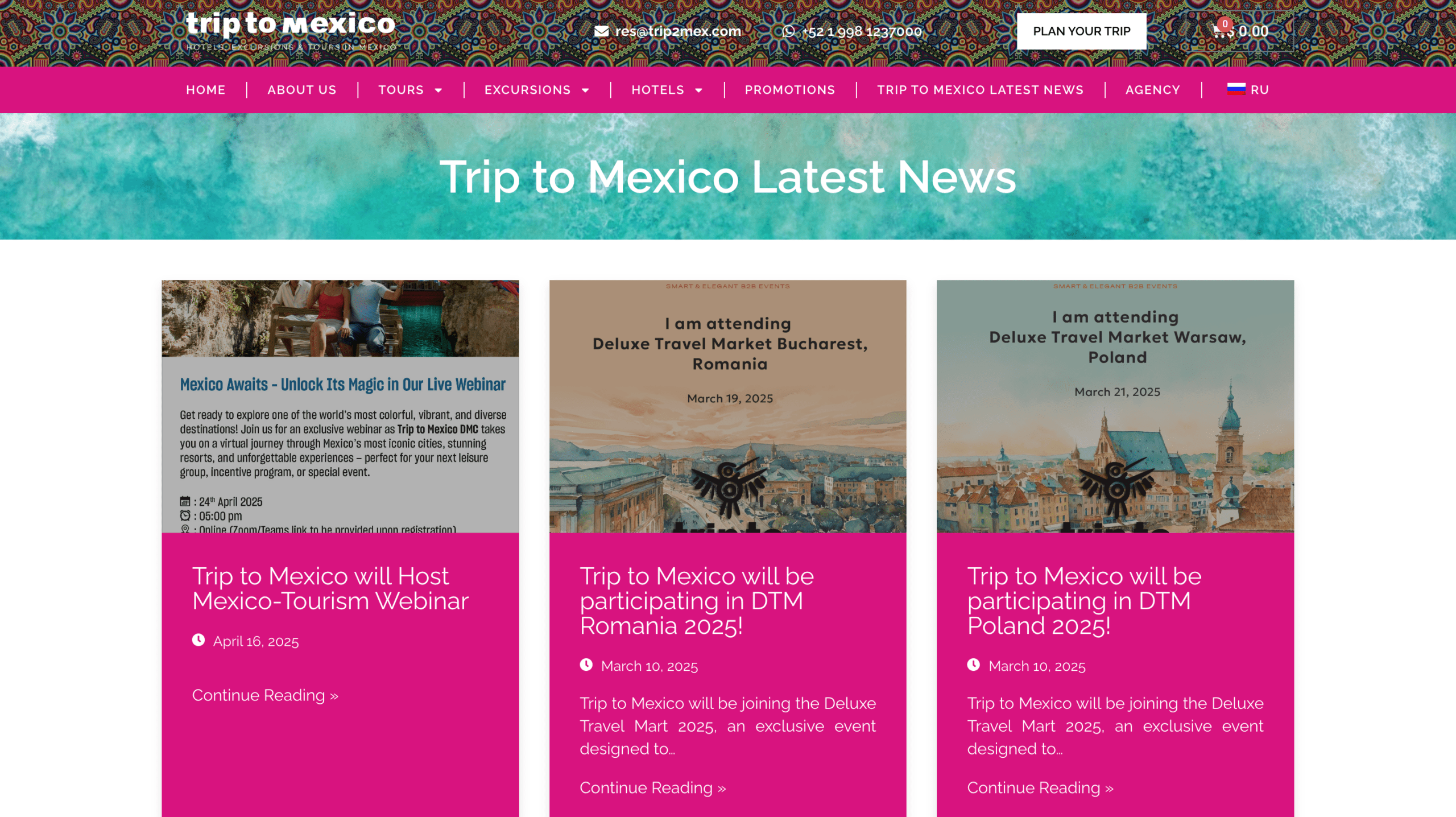
Task: Open the Promotions menu item
Action: [790, 90]
